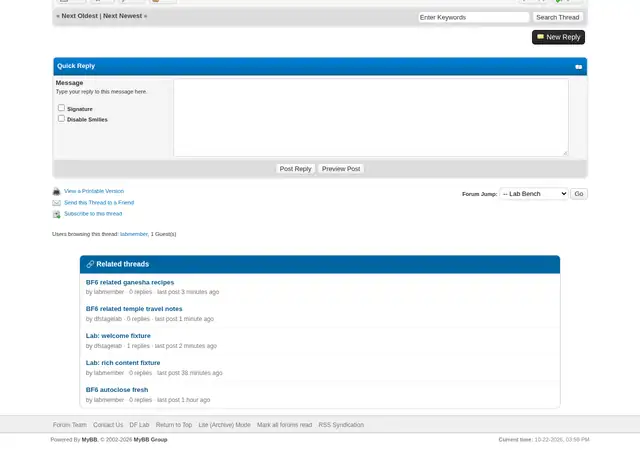This screenshot has height=450, width=640.
Task: Open the Forum Jump dropdown
Action: click(533, 194)
